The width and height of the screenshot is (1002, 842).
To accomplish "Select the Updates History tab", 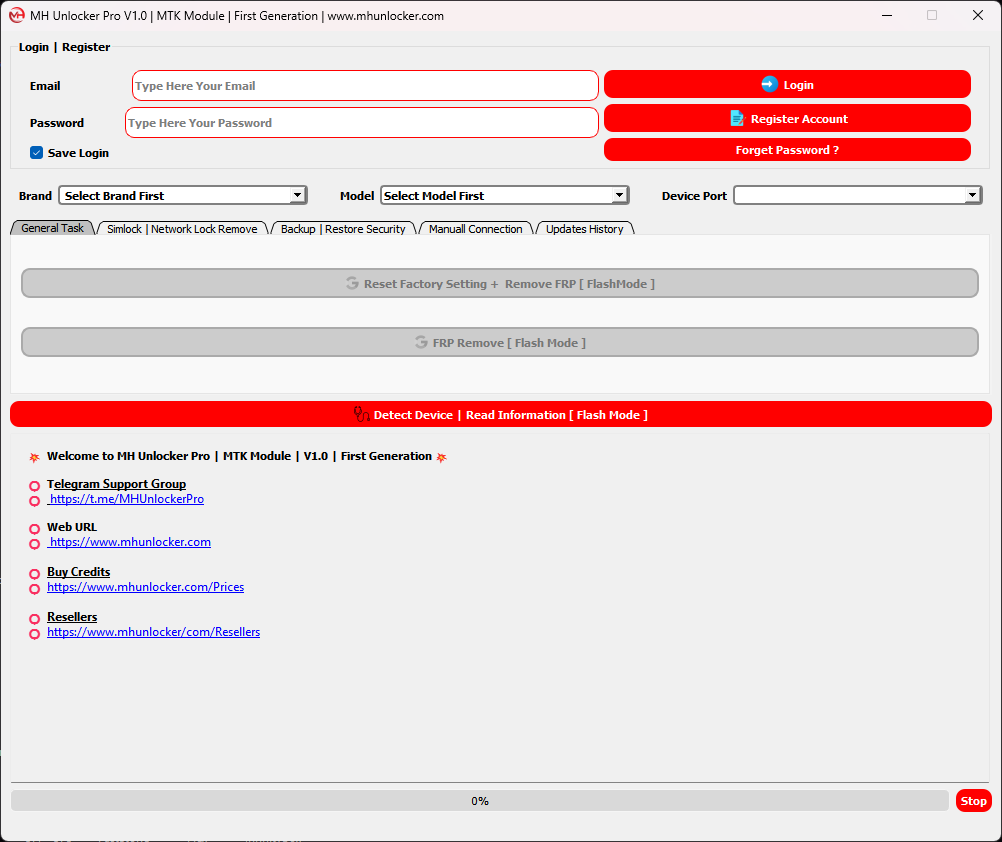I will [x=584, y=229].
